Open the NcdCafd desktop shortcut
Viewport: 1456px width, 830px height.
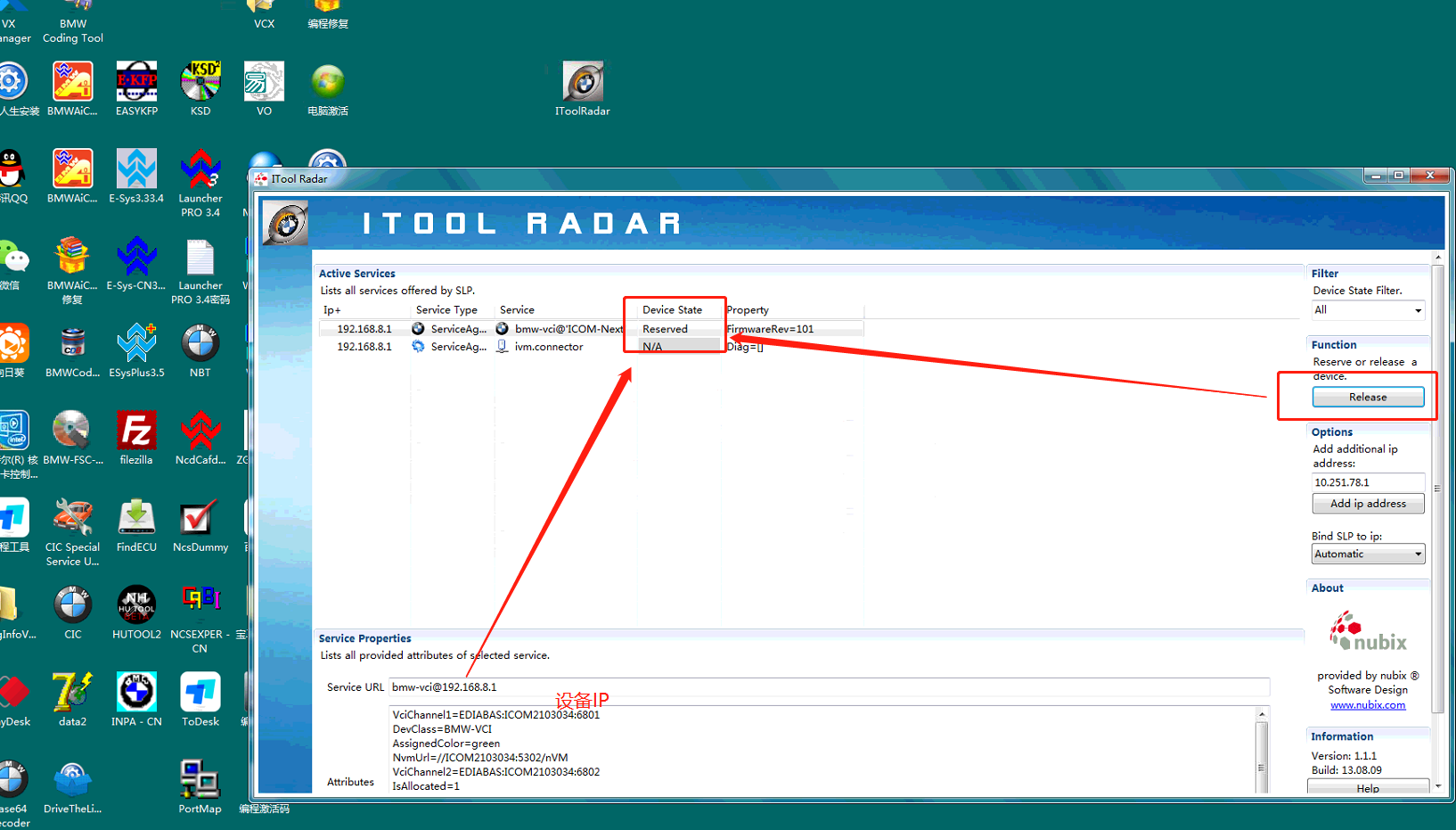[x=200, y=439]
